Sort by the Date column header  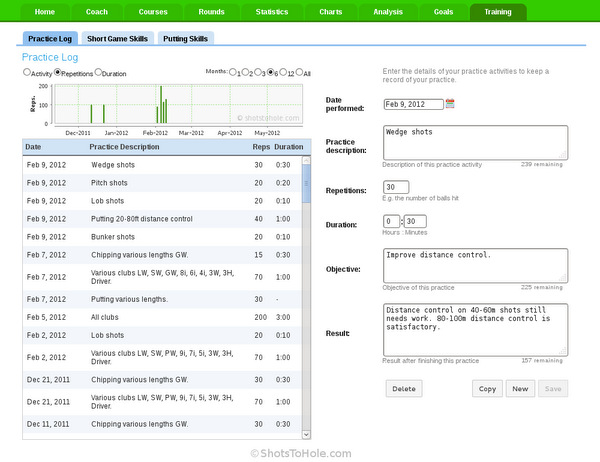coord(33,147)
